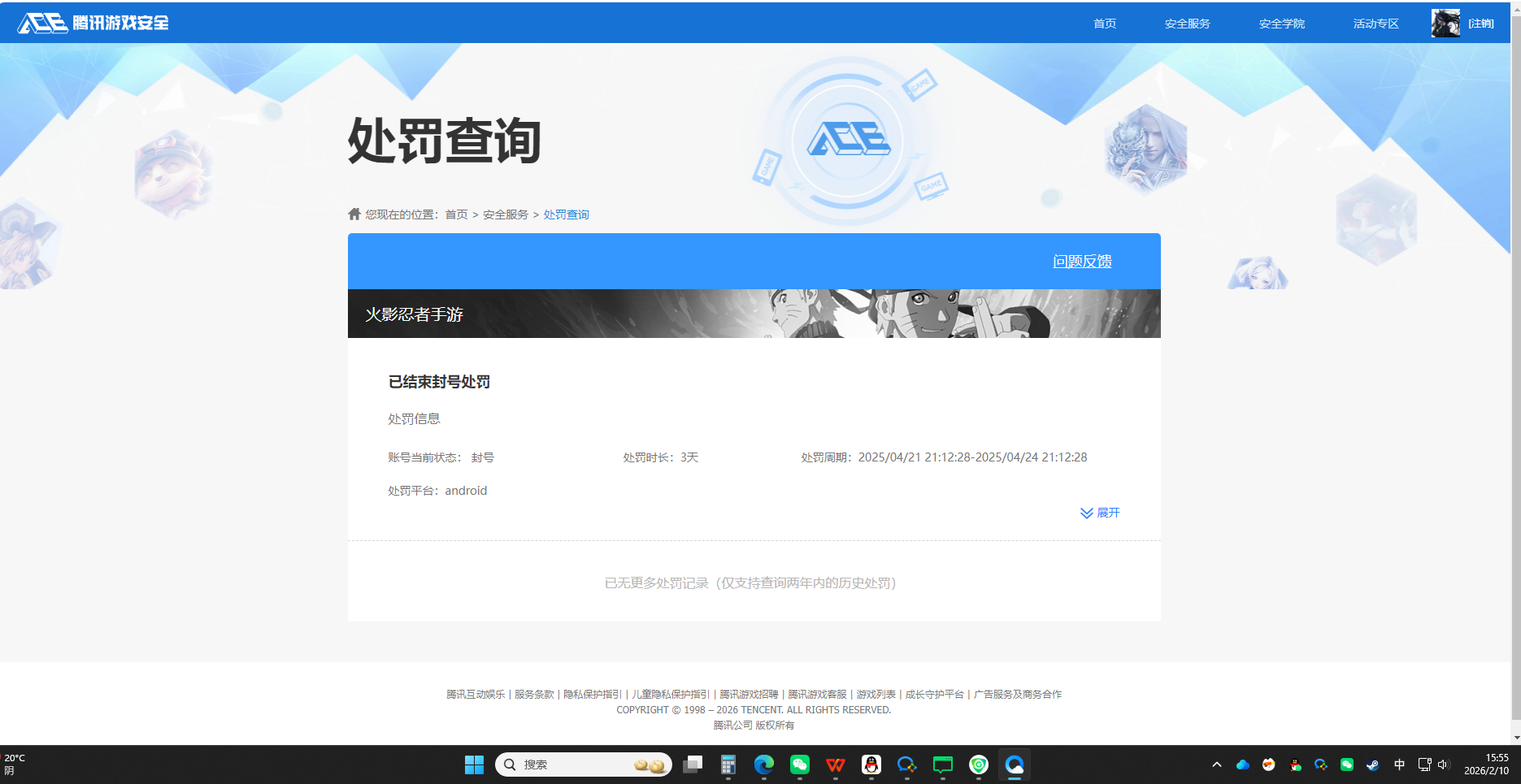Toggle the 中 input method indicator

[x=1399, y=765]
